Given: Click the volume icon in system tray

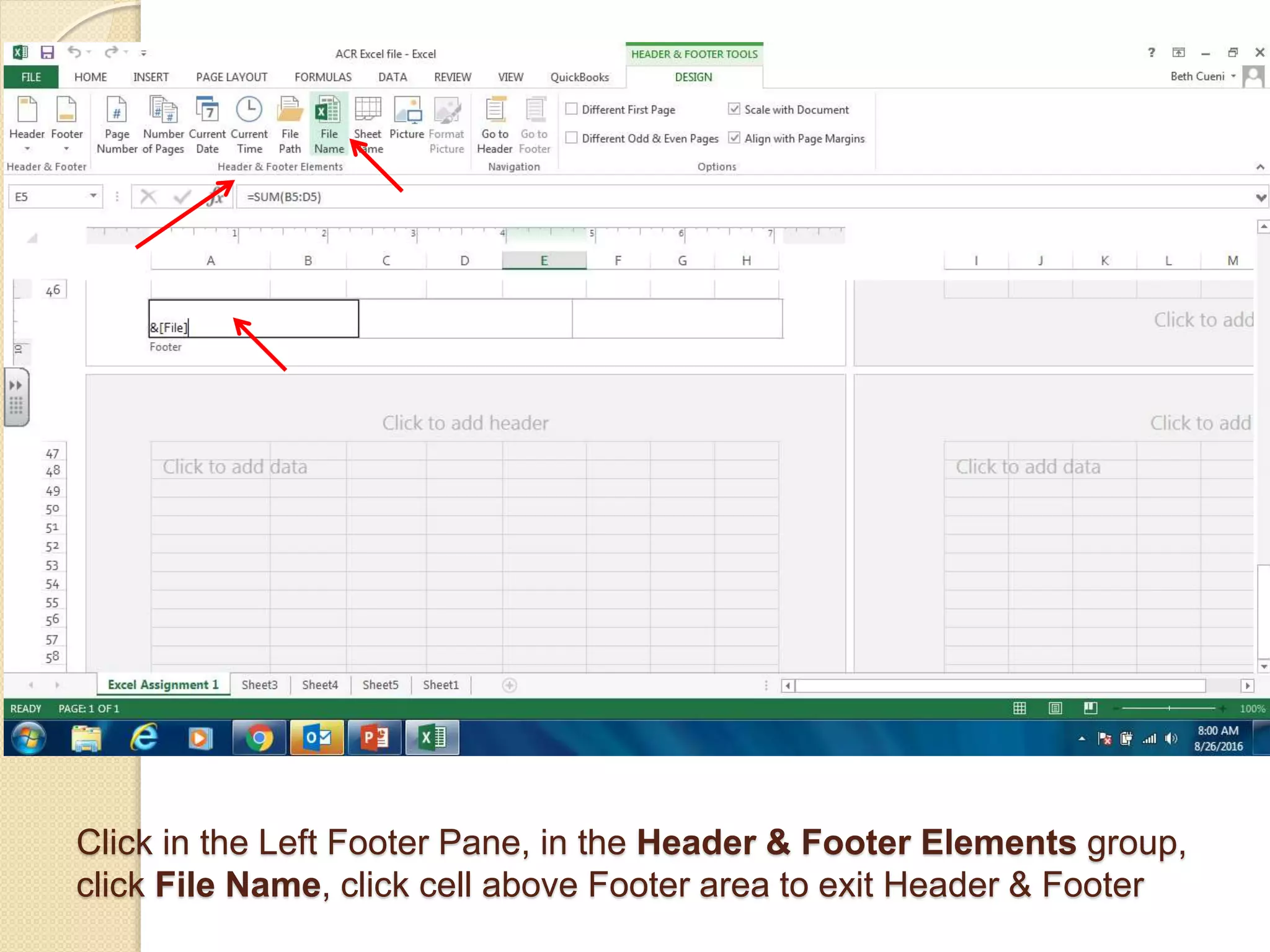Looking at the screenshot, I should click(x=1171, y=738).
